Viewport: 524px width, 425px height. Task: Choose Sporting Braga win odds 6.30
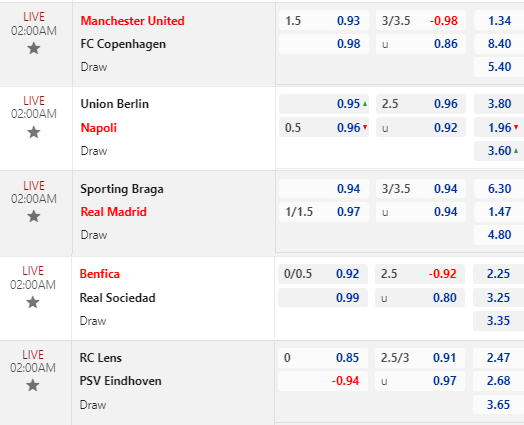pyautogui.click(x=499, y=189)
